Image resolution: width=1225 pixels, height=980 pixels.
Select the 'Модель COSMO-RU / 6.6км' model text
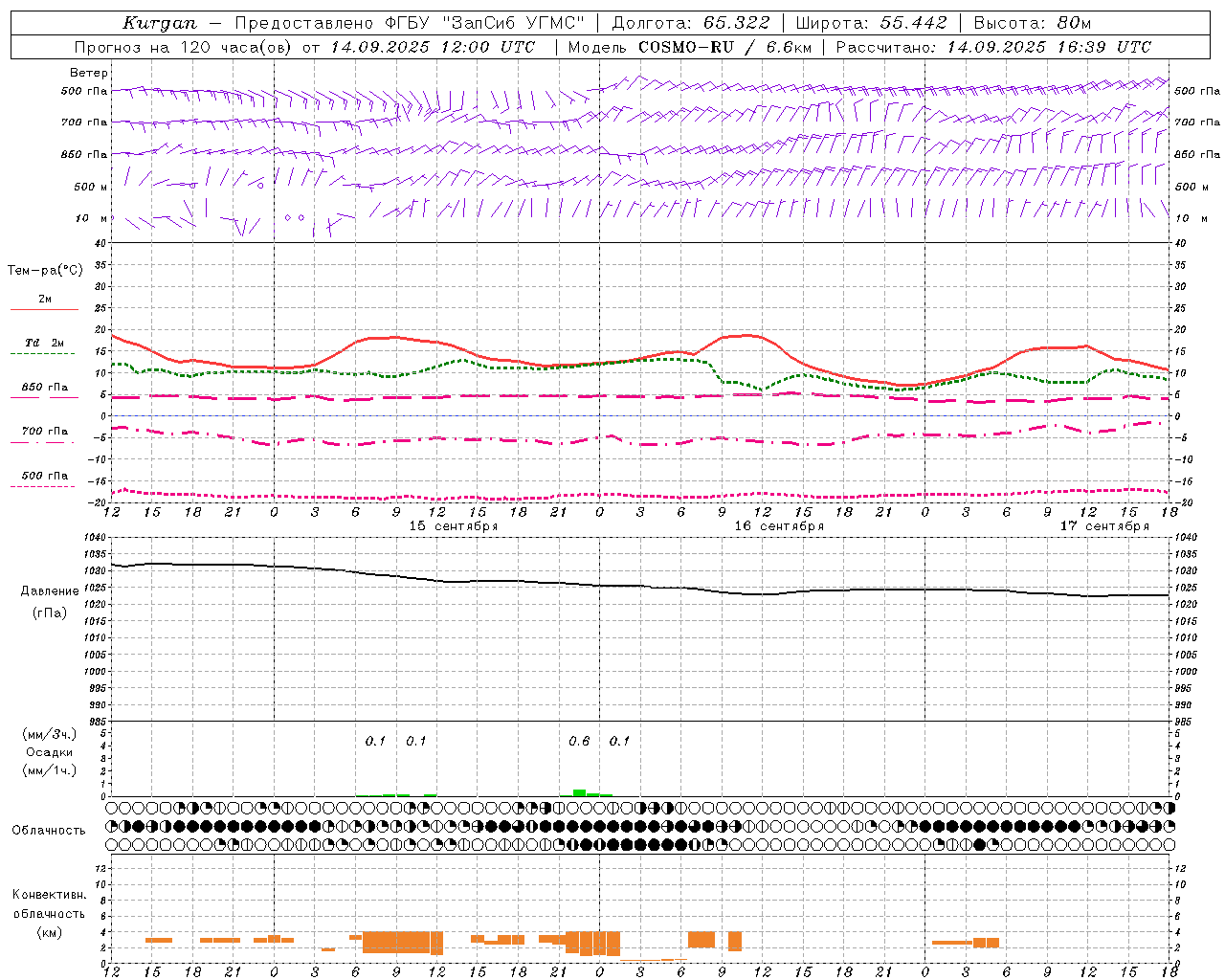click(689, 47)
